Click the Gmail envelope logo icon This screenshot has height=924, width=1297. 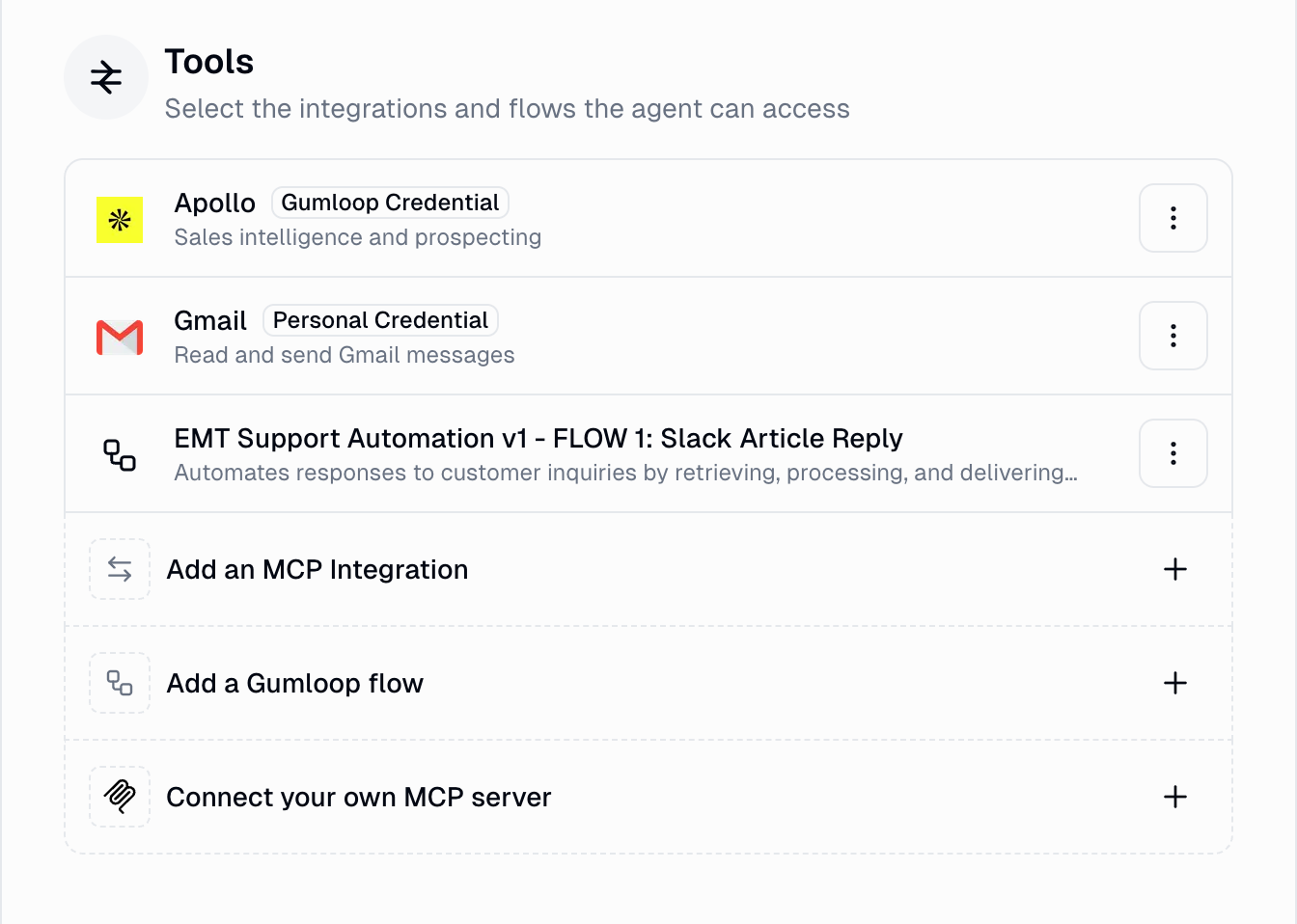pos(120,337)
